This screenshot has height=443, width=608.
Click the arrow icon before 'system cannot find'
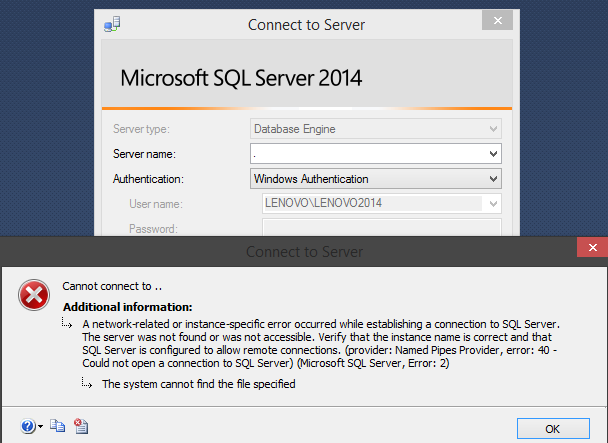point(89,383)
